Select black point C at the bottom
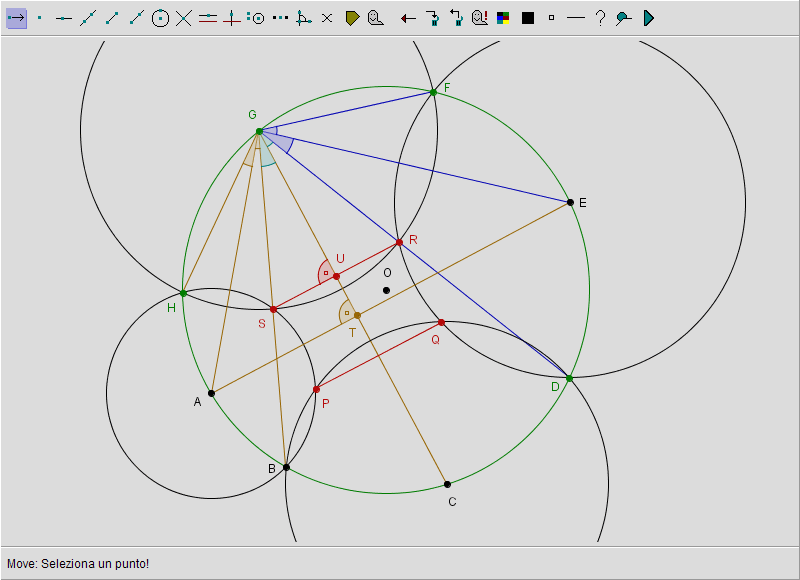This screenshot has height=580, width=800. (447, 484)
